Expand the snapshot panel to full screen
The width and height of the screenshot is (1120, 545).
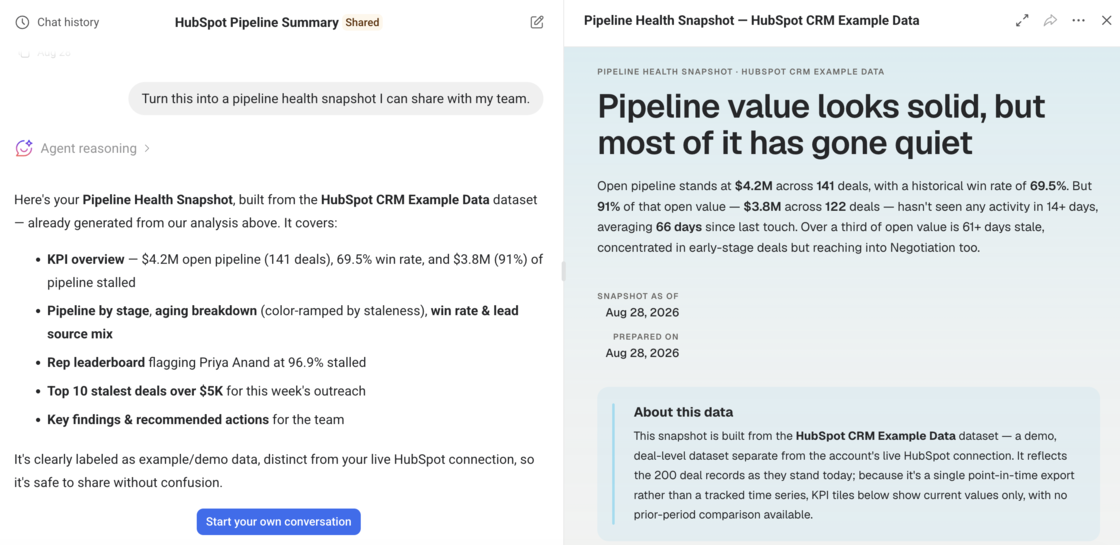pyautogui.click(x=1022, y=21)
